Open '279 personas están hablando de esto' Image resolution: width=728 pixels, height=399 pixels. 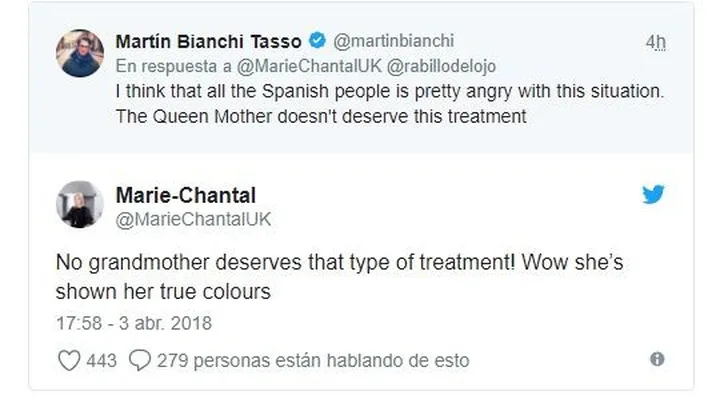(x=313, y=360)
